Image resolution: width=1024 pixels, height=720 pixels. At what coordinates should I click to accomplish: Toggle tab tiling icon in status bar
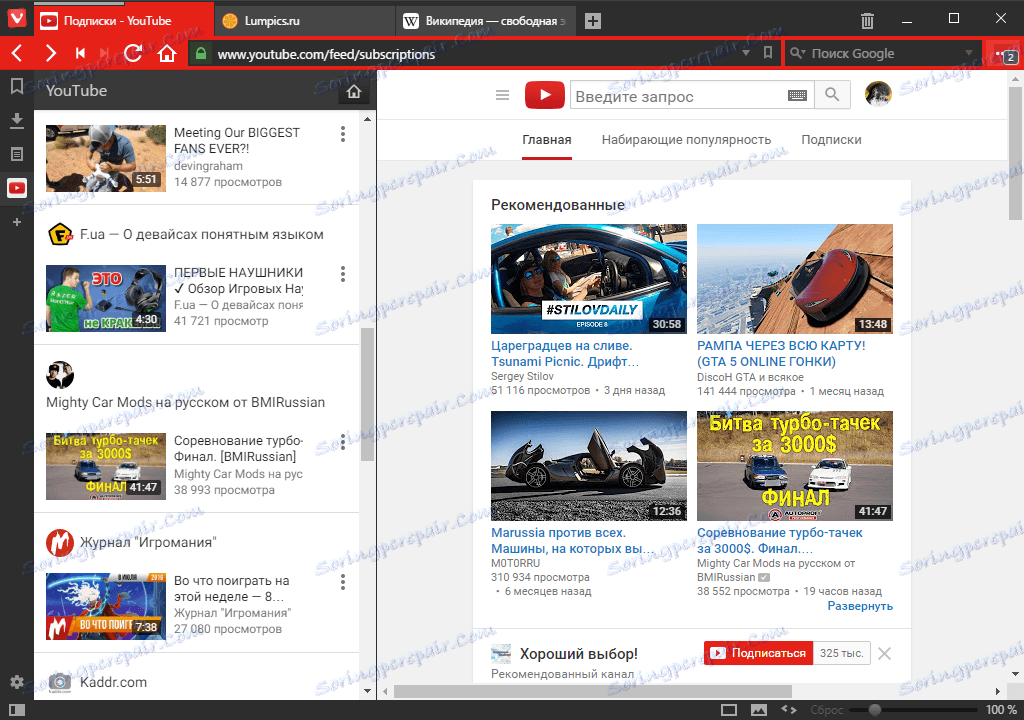pyautogui.click(x=729, y=710)
